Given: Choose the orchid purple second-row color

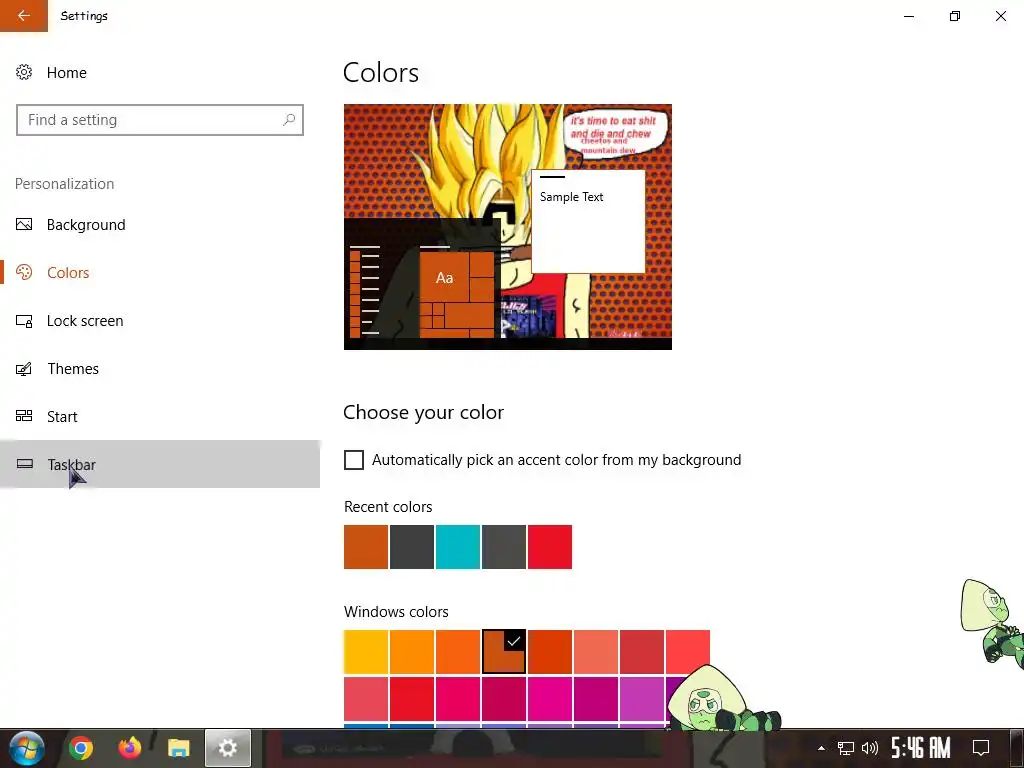Looking at the screenshot, I should point(642,699).
